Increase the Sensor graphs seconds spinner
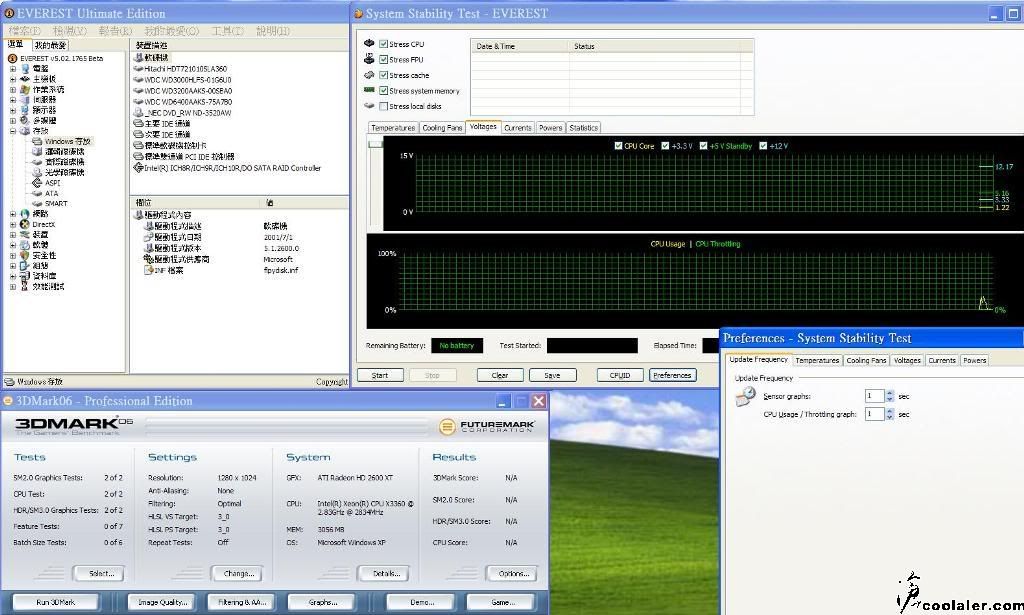The height and width of the screenshot is (615, 1024). [889, 392]
